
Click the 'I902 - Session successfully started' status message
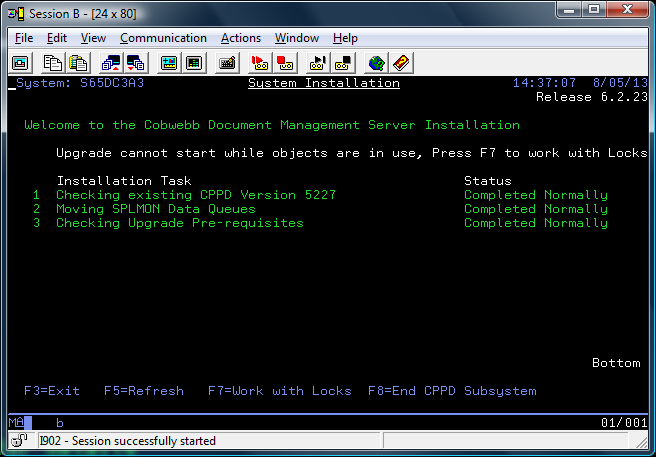pyautogui.click(x=128, y=441)
